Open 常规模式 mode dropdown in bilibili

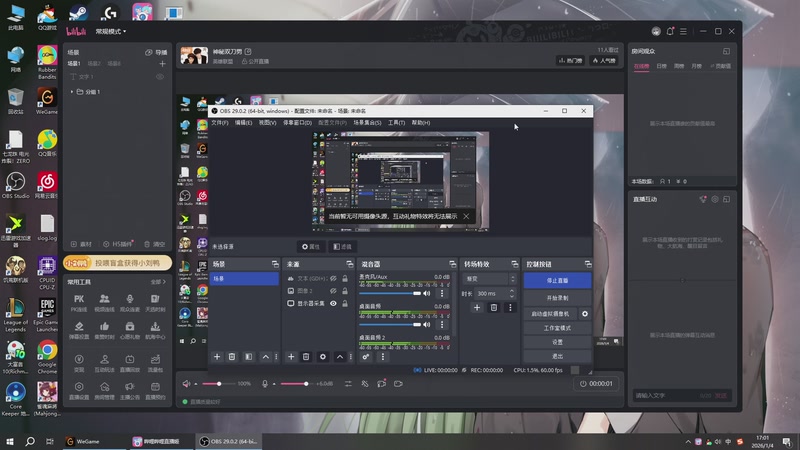[111, 31]
